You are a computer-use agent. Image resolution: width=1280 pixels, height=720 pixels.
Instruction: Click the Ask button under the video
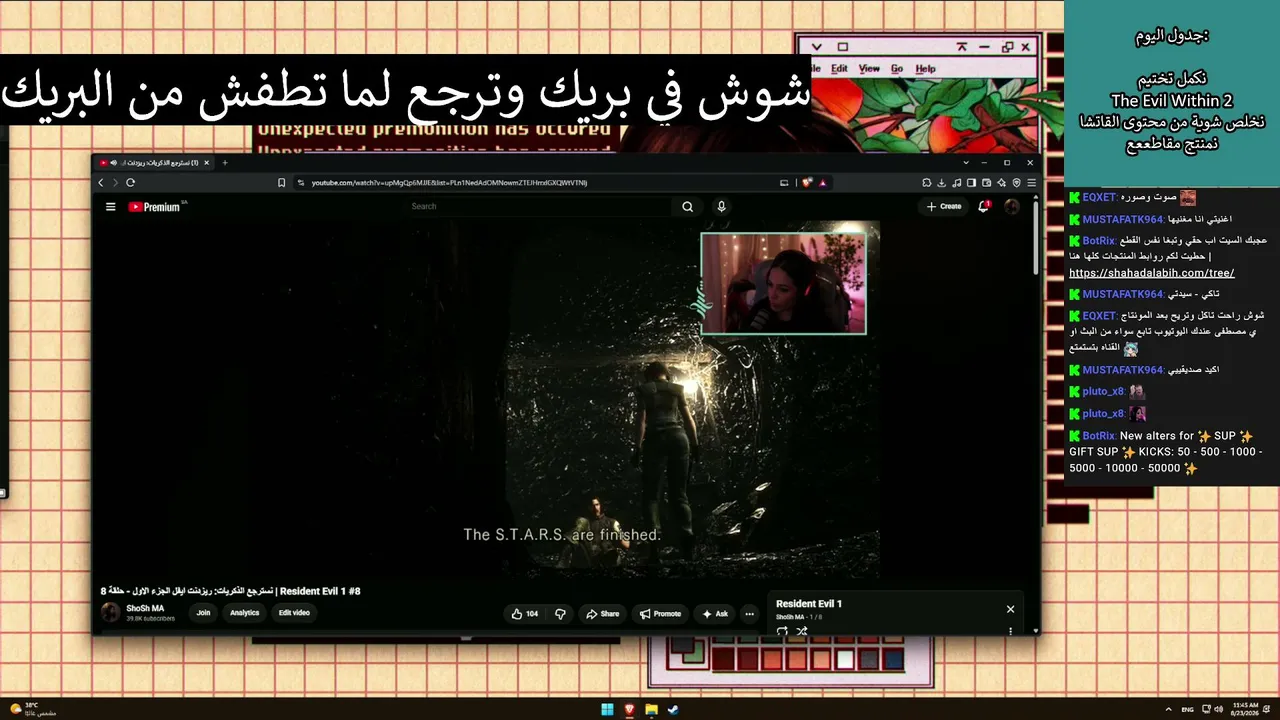pyautogui.click(x=715, y=614)
